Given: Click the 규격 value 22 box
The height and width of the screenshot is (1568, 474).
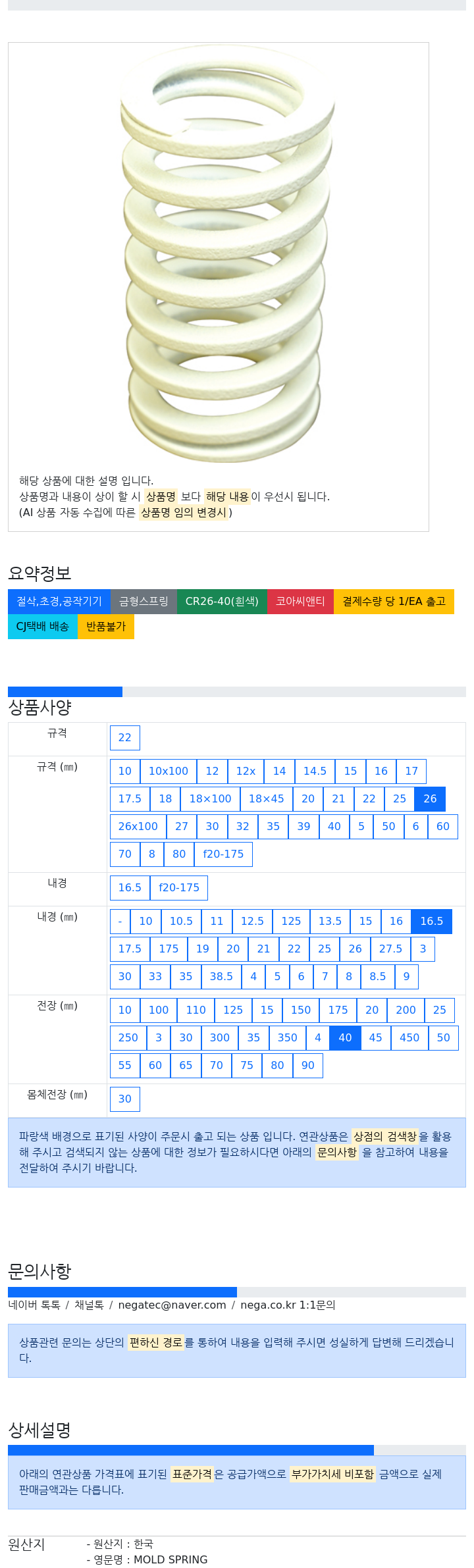Looking at the screenshot, I should tap(125, 738).
